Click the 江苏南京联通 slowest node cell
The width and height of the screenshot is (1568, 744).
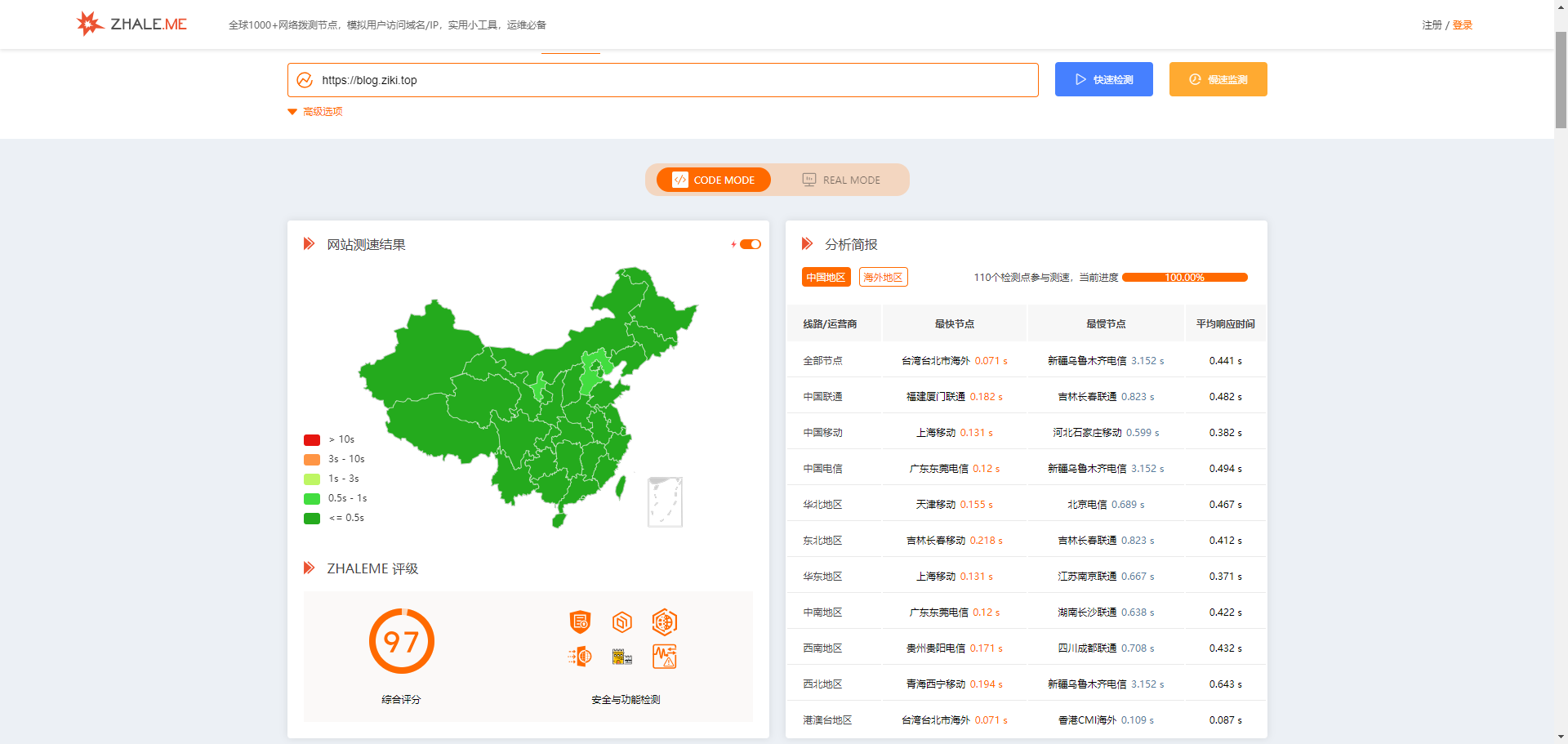[1106, 576]
